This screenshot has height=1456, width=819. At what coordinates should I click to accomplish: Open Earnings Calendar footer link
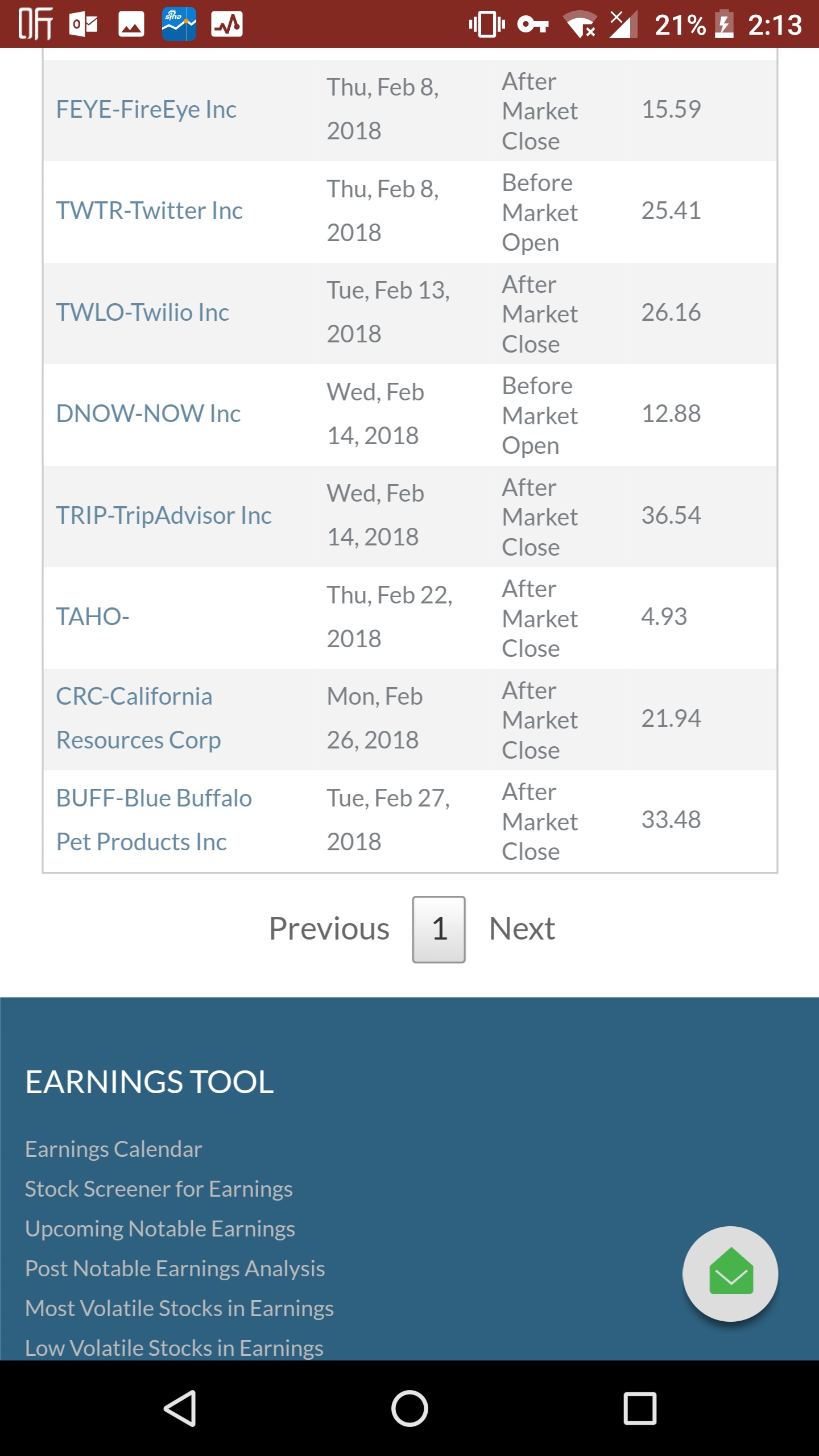[114, 1149]
